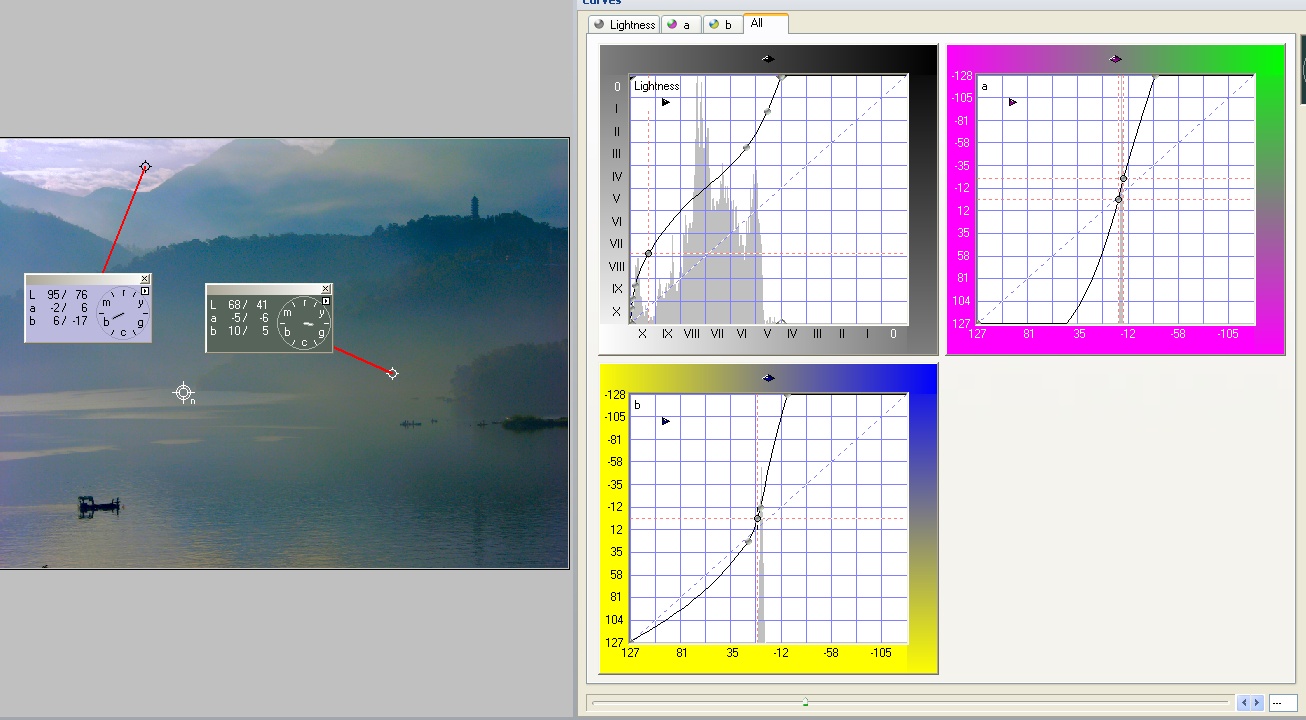Select the a curve top endpoint handle
The width and height of the screenshot is (1306, 720).
[x=1155, y=76]
